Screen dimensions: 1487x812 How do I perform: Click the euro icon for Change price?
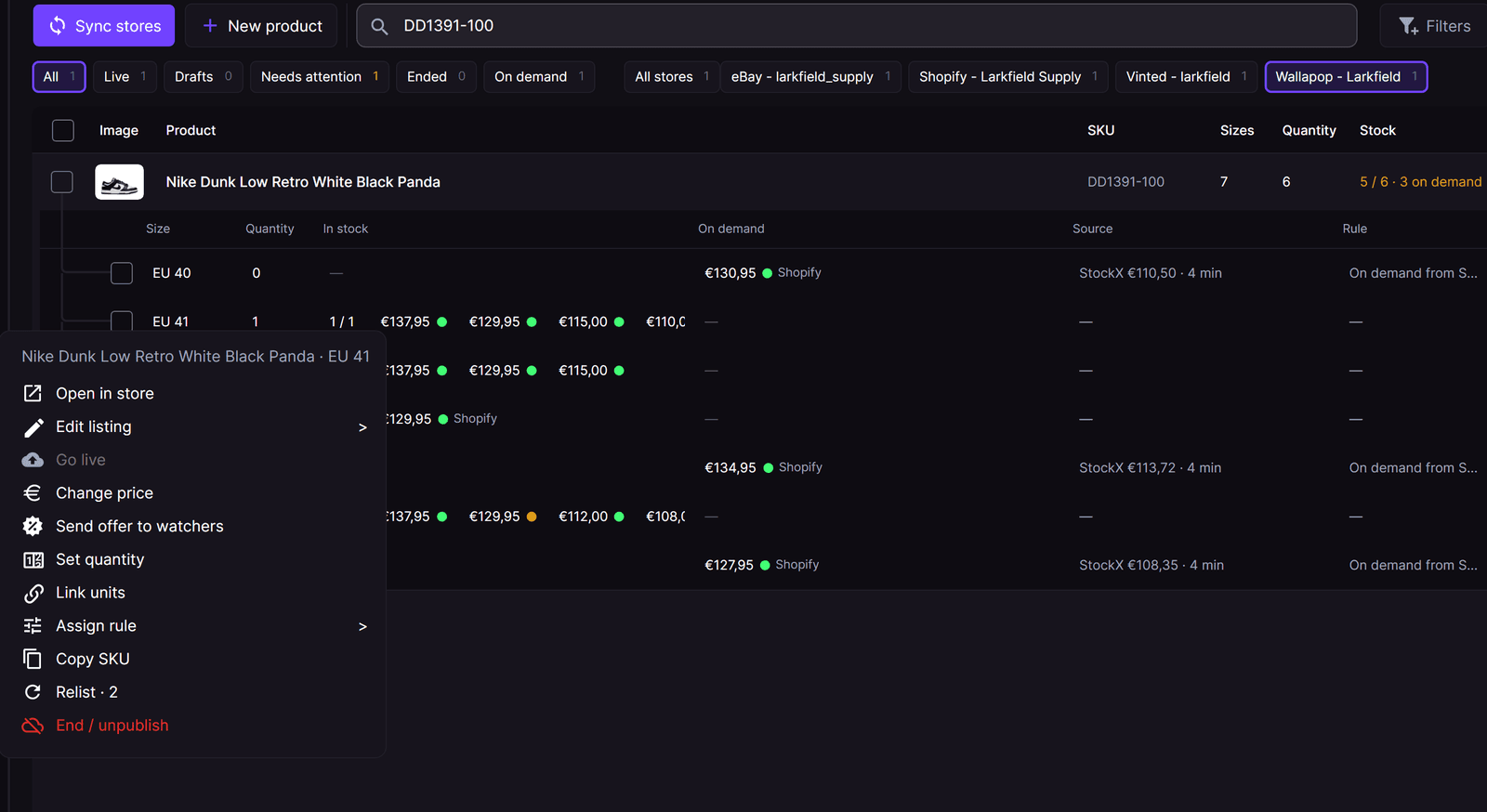[x=33, y=493]
